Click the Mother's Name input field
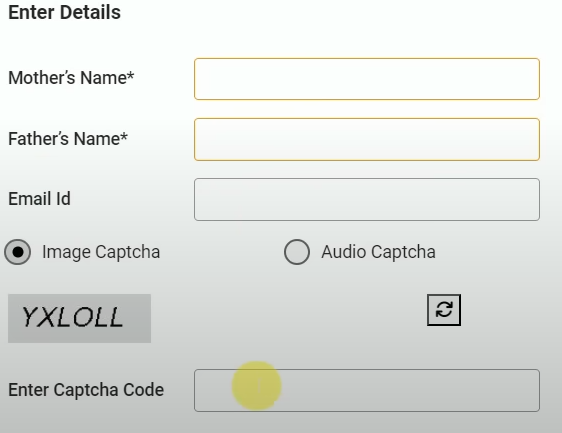Image resolution: width=562 pixels, height=433 pixels. coord(367,79)
